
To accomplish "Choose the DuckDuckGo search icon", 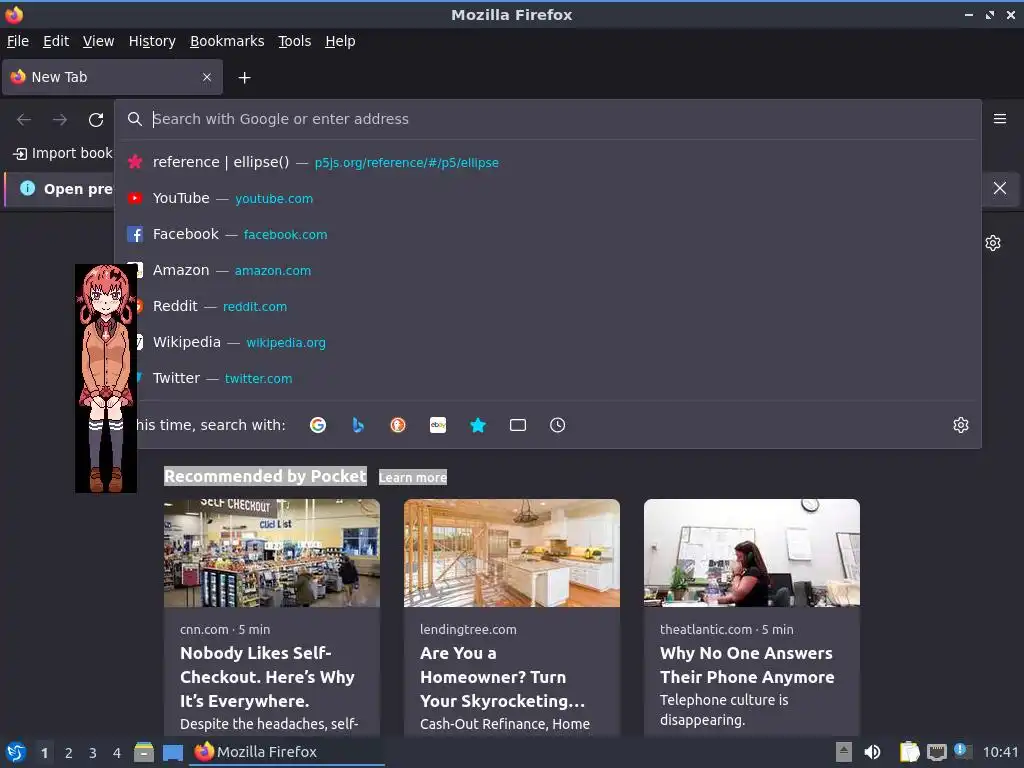I will [x=398, y=425].
